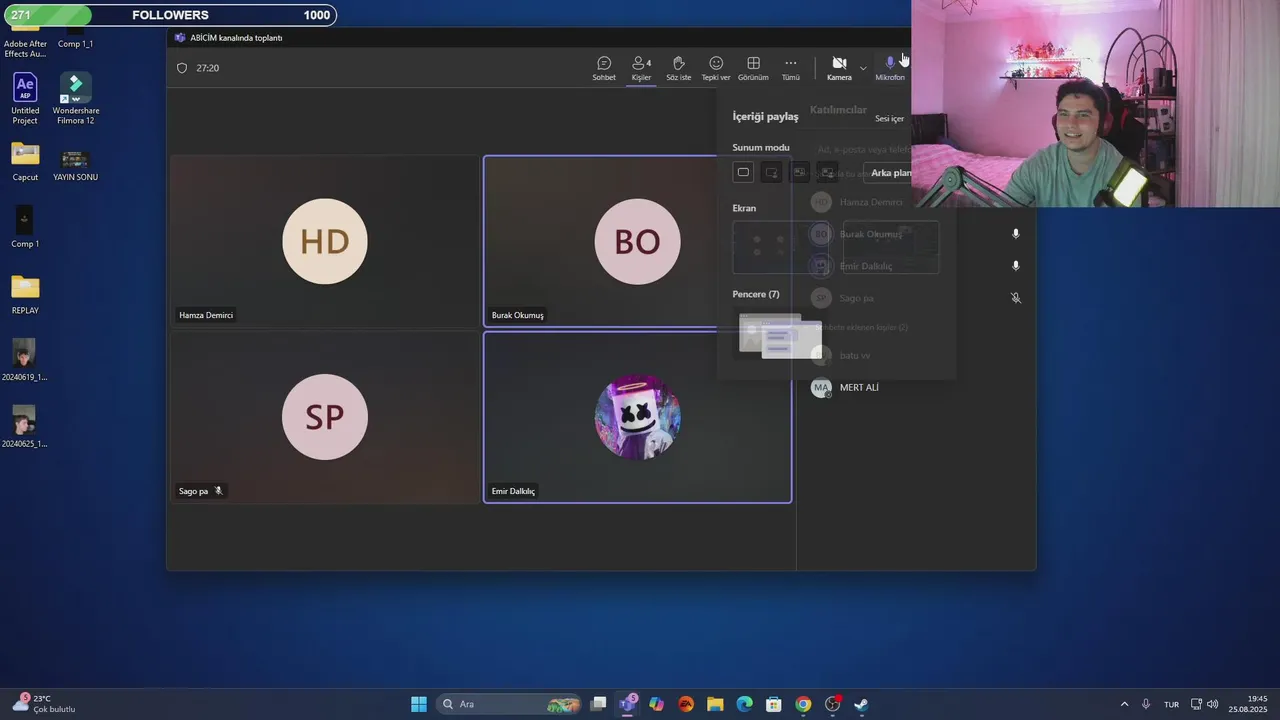Open the REPLAY folder on desktop
The width and height of the screenshot is (1280, 720).
coord(25,294)
